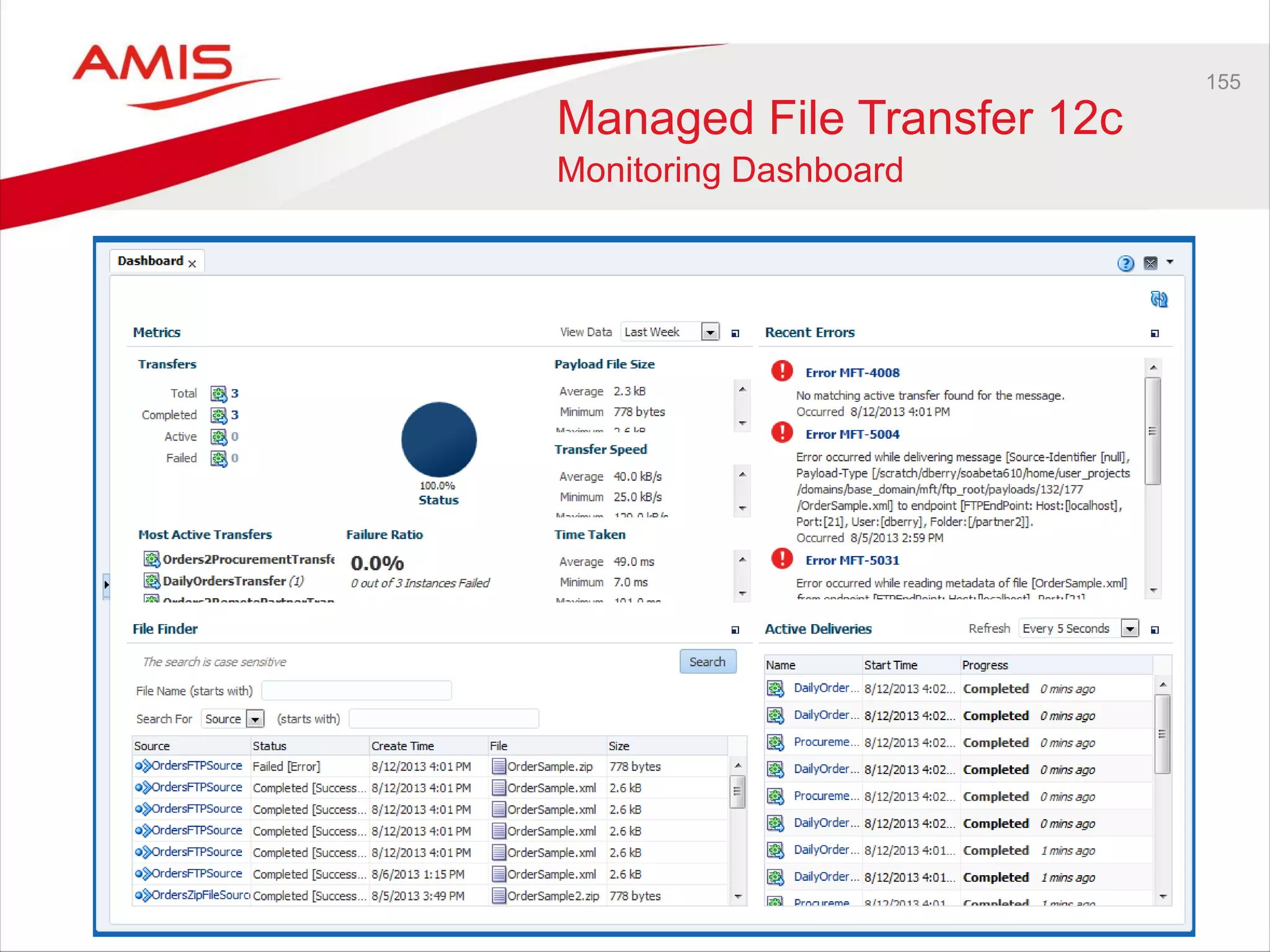
Task: Open the first DailyOrder delivery link
Action: click(x=826, y=688)
